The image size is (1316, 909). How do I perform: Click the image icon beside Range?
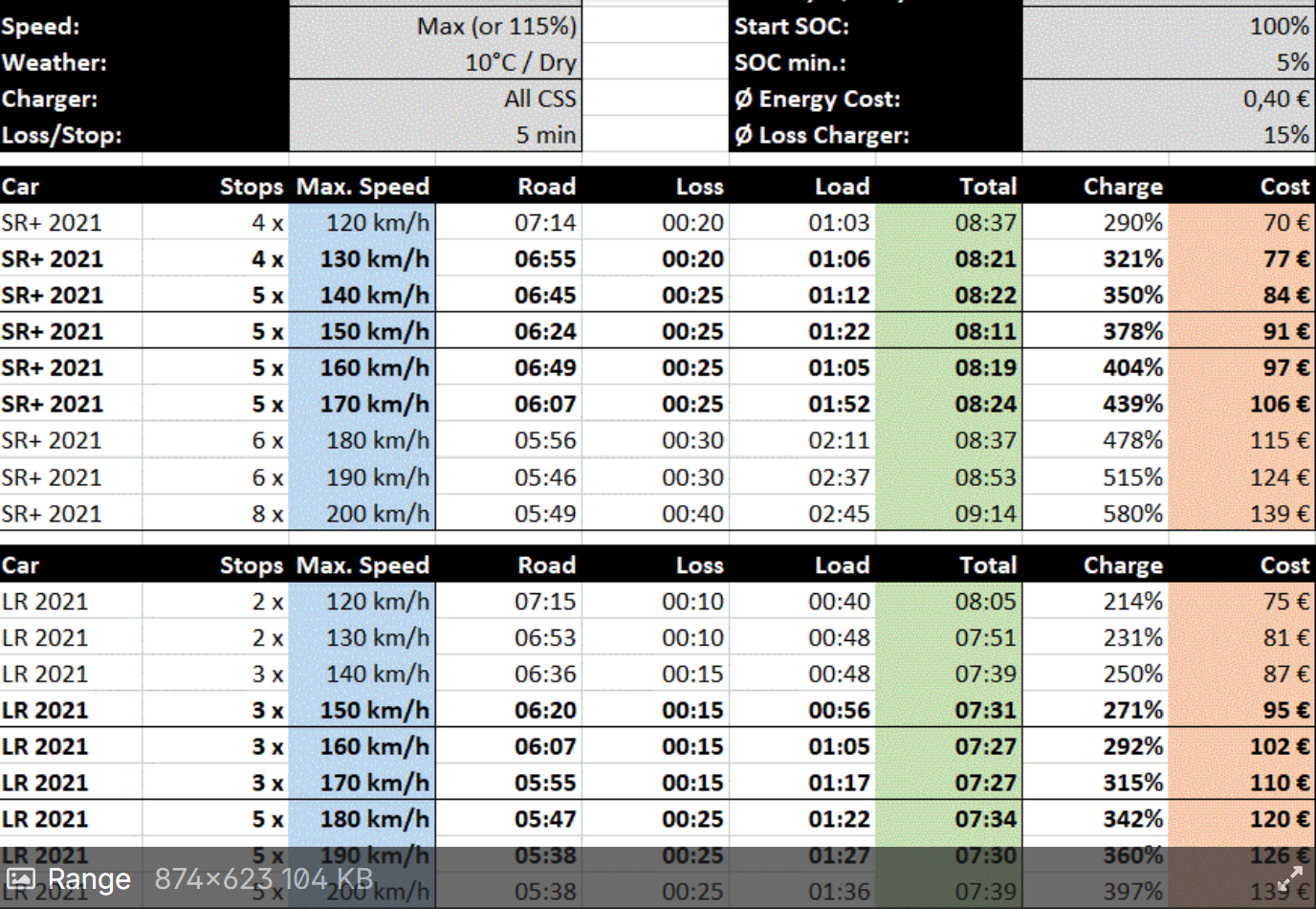click(21, 879)
